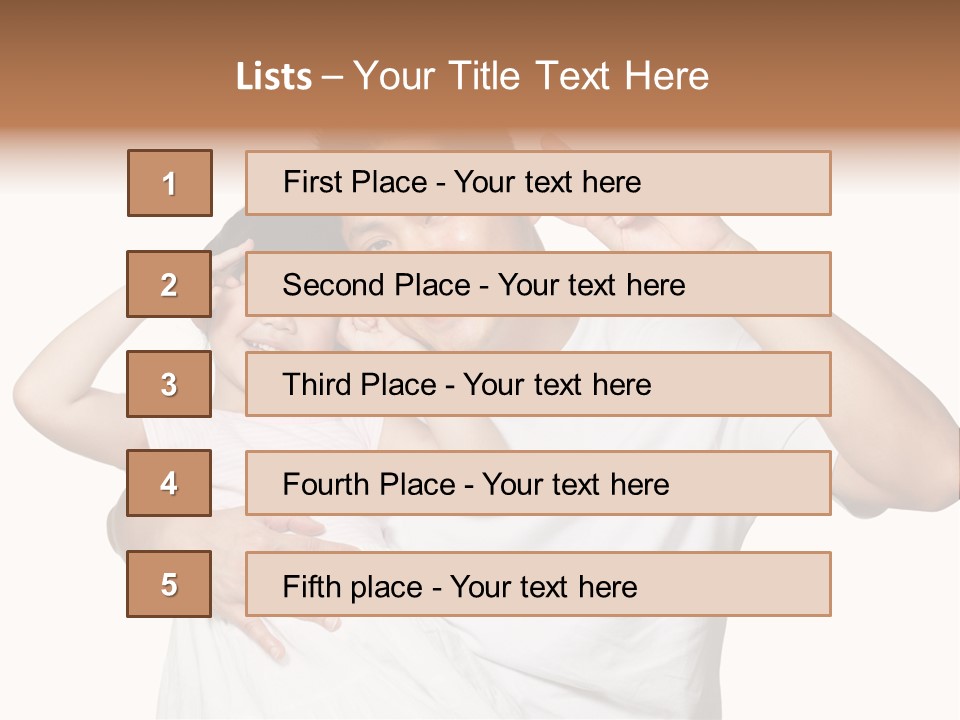Click the number 3 box

tap(169, 384)
